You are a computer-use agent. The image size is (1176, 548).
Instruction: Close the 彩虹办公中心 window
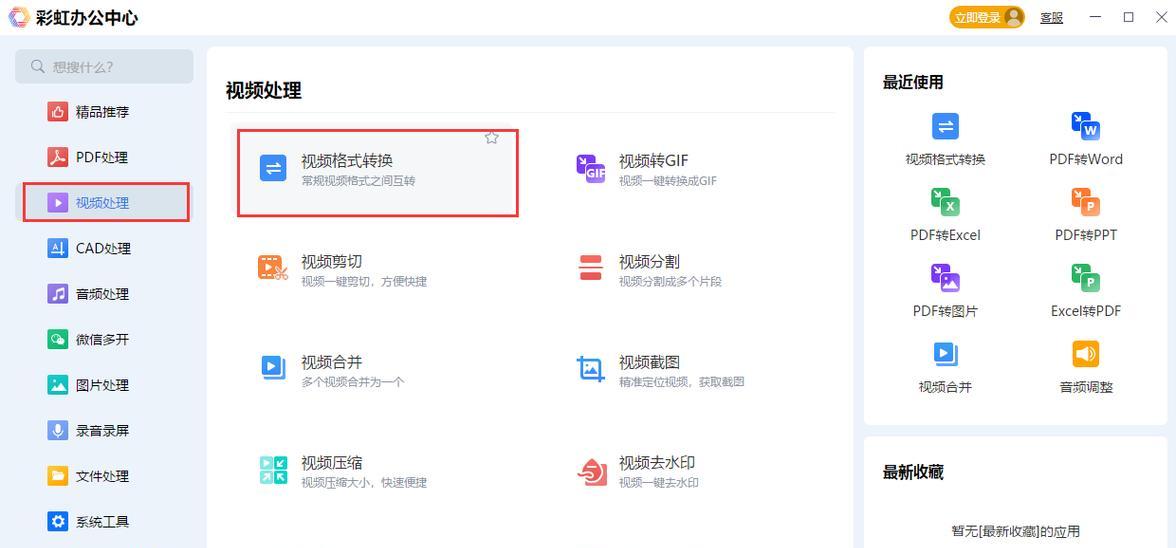pos(1160,17)
